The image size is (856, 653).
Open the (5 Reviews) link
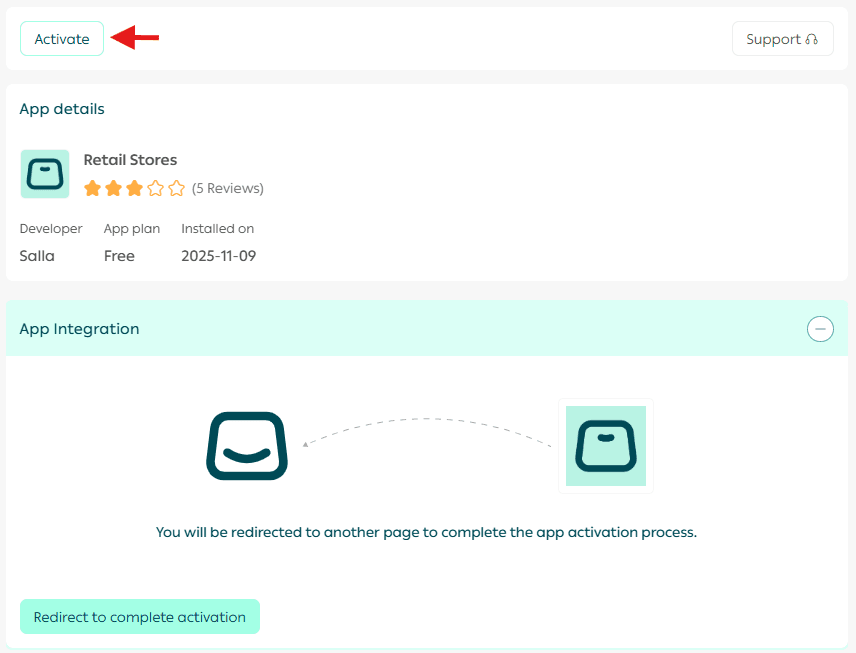228,188
